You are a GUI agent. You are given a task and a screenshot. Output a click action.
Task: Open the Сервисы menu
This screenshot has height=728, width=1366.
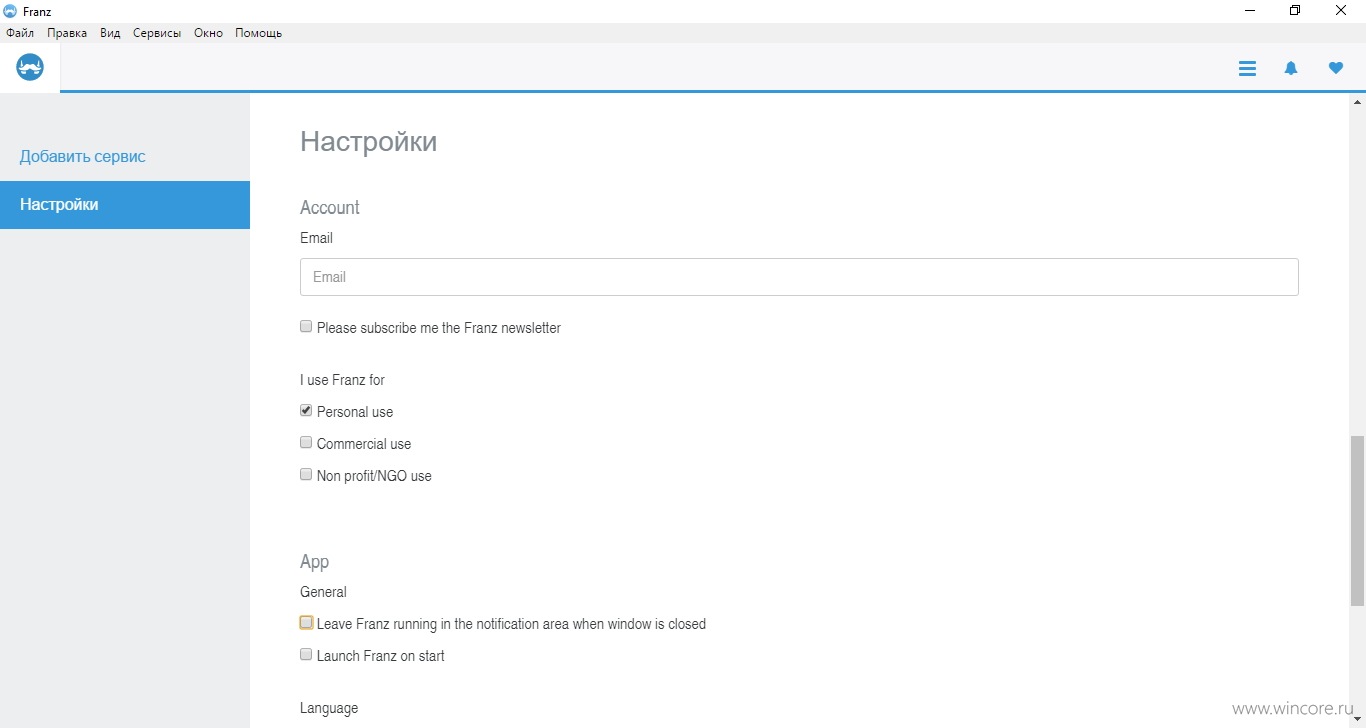(x=157, y=33)
